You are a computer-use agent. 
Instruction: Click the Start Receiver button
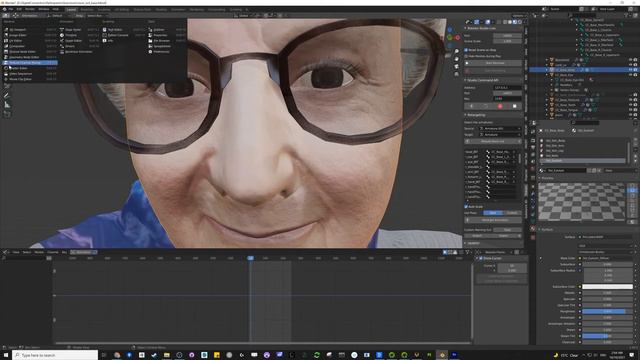point(493,63)
